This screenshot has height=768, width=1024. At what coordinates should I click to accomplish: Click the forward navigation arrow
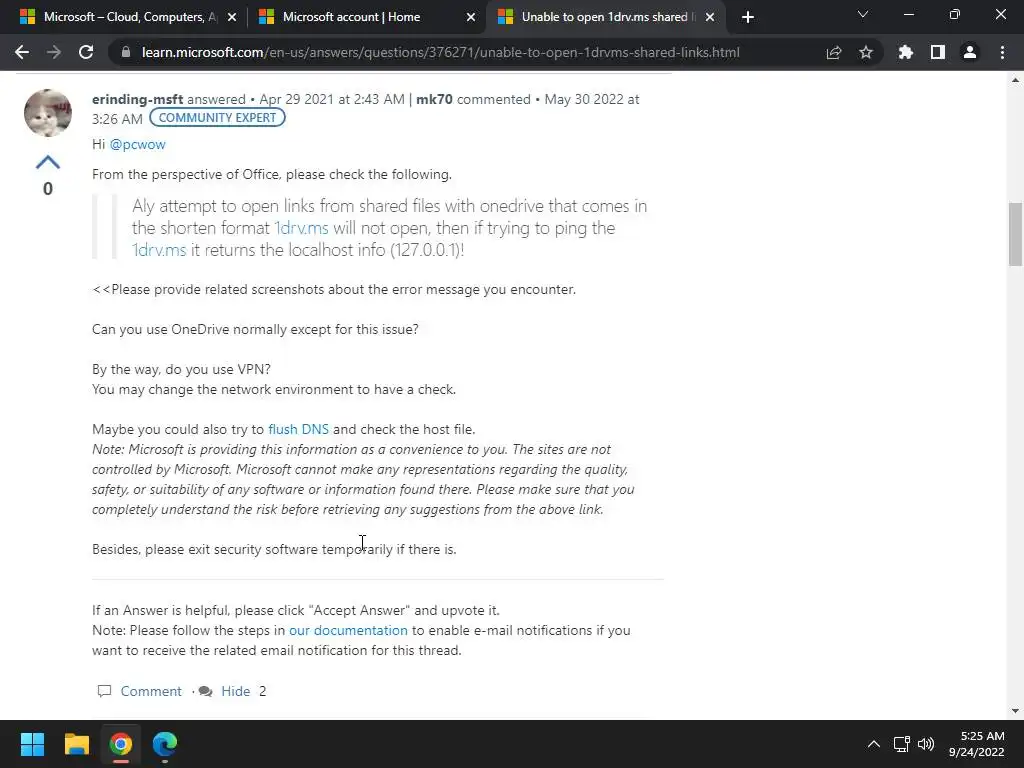(54, 52)
